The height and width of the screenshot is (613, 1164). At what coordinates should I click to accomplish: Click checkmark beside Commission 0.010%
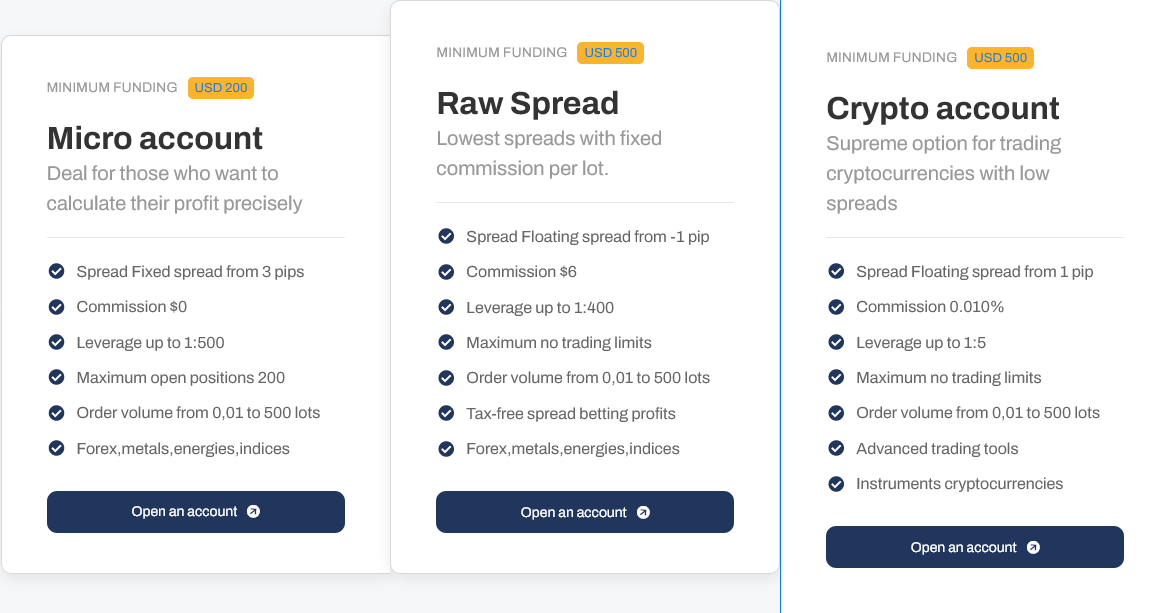(x=836, y=306)
